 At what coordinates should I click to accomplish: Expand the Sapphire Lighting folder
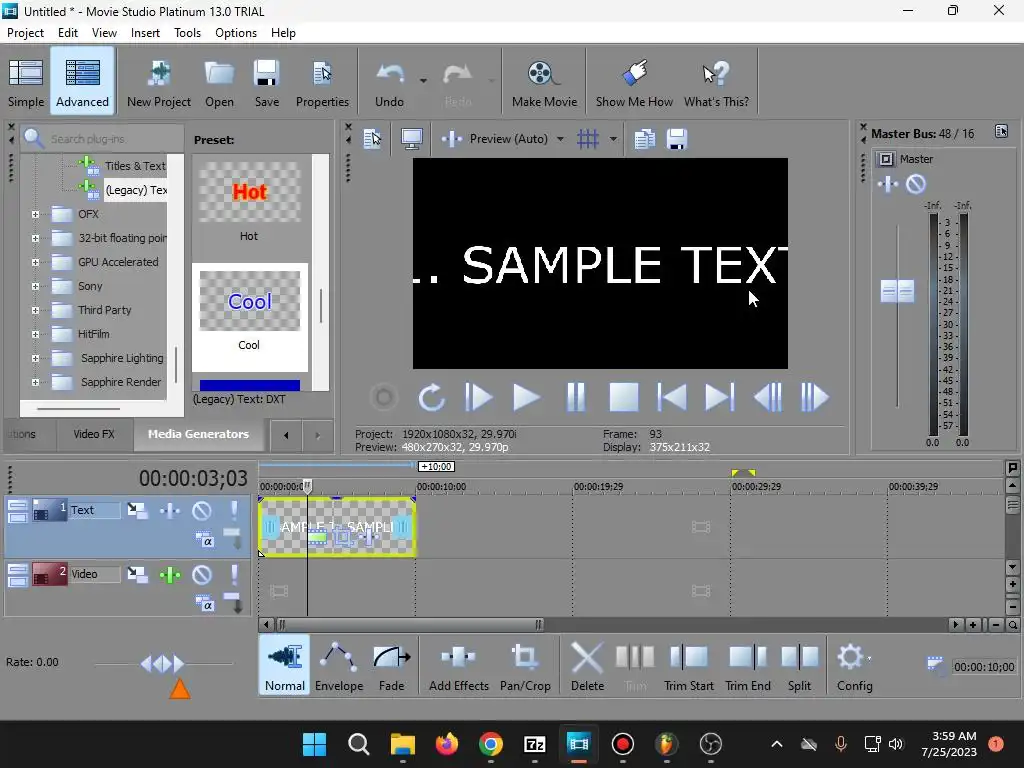[35, 358]
